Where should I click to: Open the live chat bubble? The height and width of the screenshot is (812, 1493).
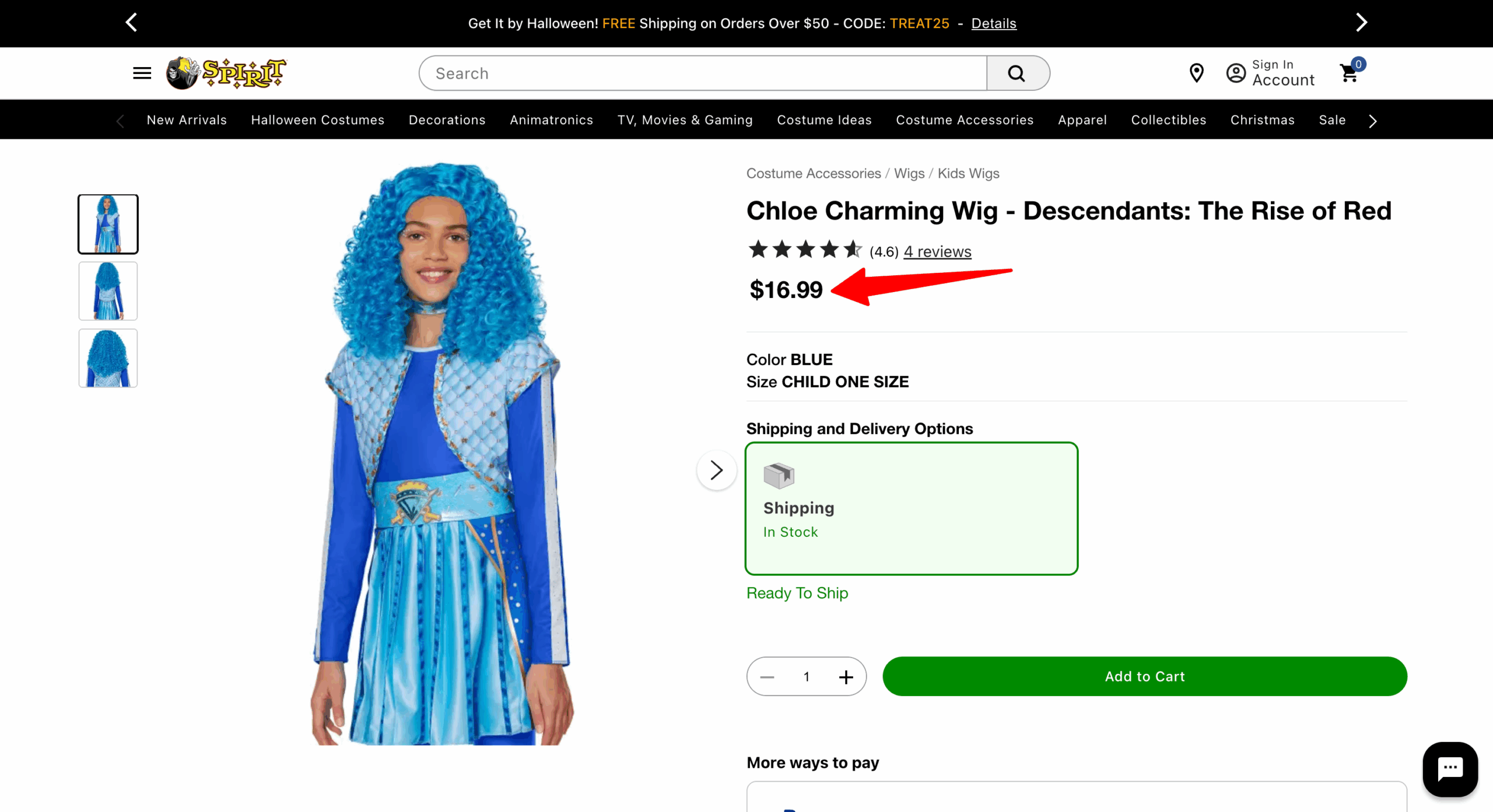tap(1449, 768)
